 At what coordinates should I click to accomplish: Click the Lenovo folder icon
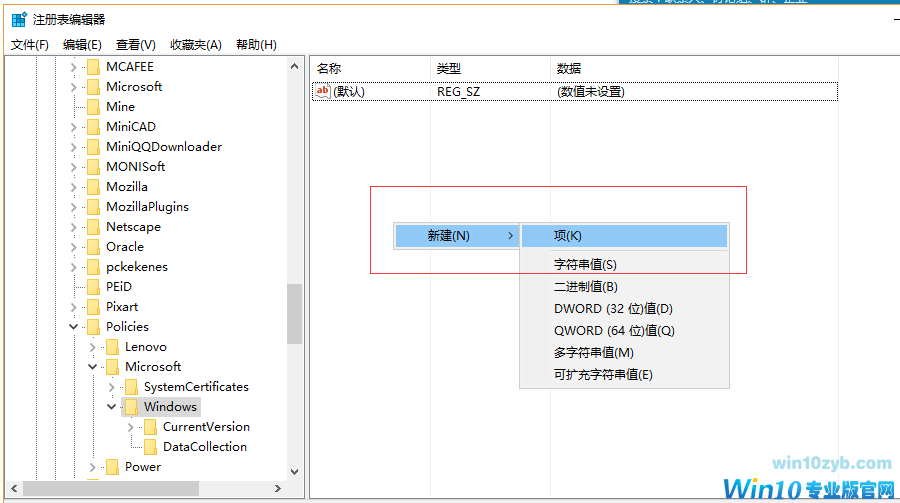point(112,347)
